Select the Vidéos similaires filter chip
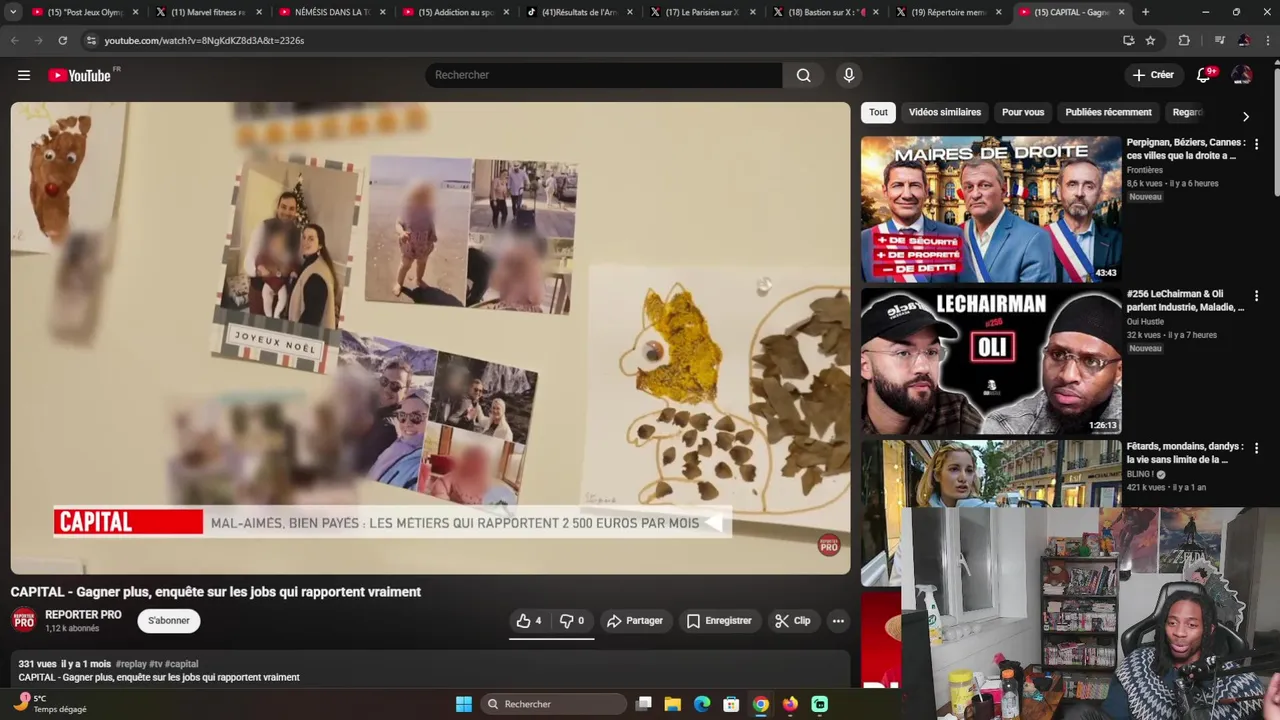The height and width of the screenshot is (720, 1280). [944, 112]
